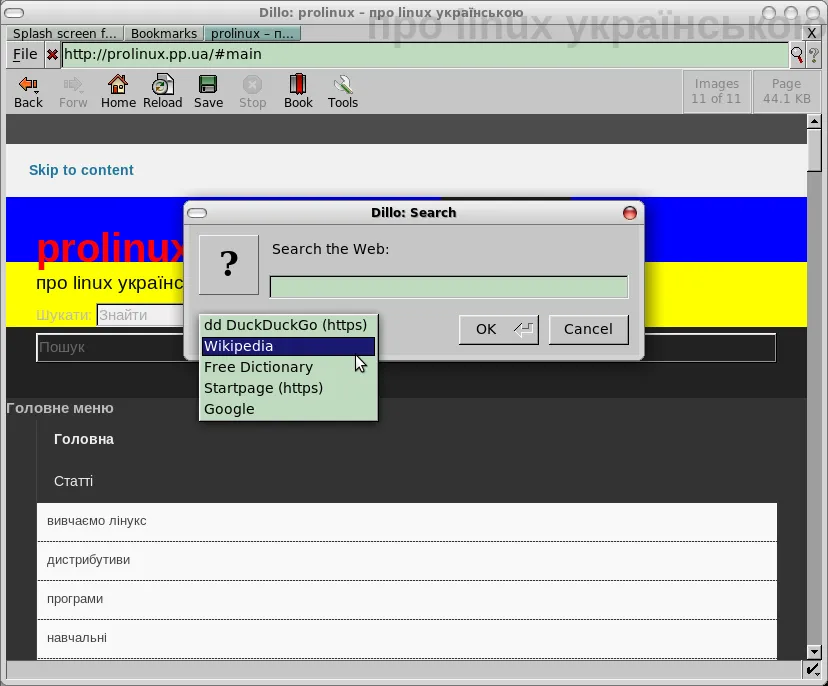Choose Startpage (https) search engine
This screenshot has height=686, width=828.
click(288, 388)
